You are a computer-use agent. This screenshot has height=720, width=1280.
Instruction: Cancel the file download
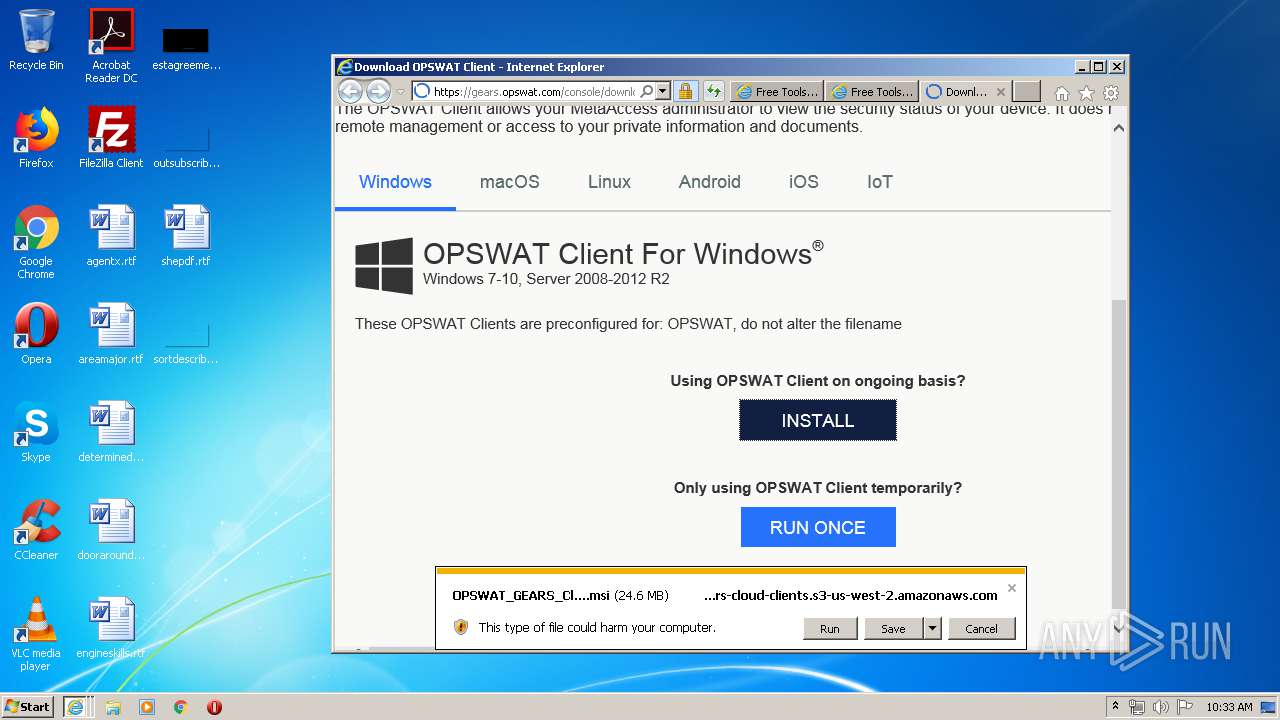click(x=981, y=628)
